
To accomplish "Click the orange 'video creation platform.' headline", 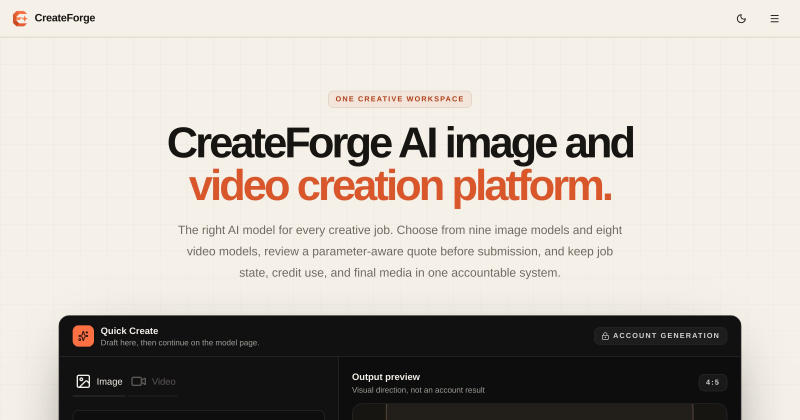I will point(400,186).
